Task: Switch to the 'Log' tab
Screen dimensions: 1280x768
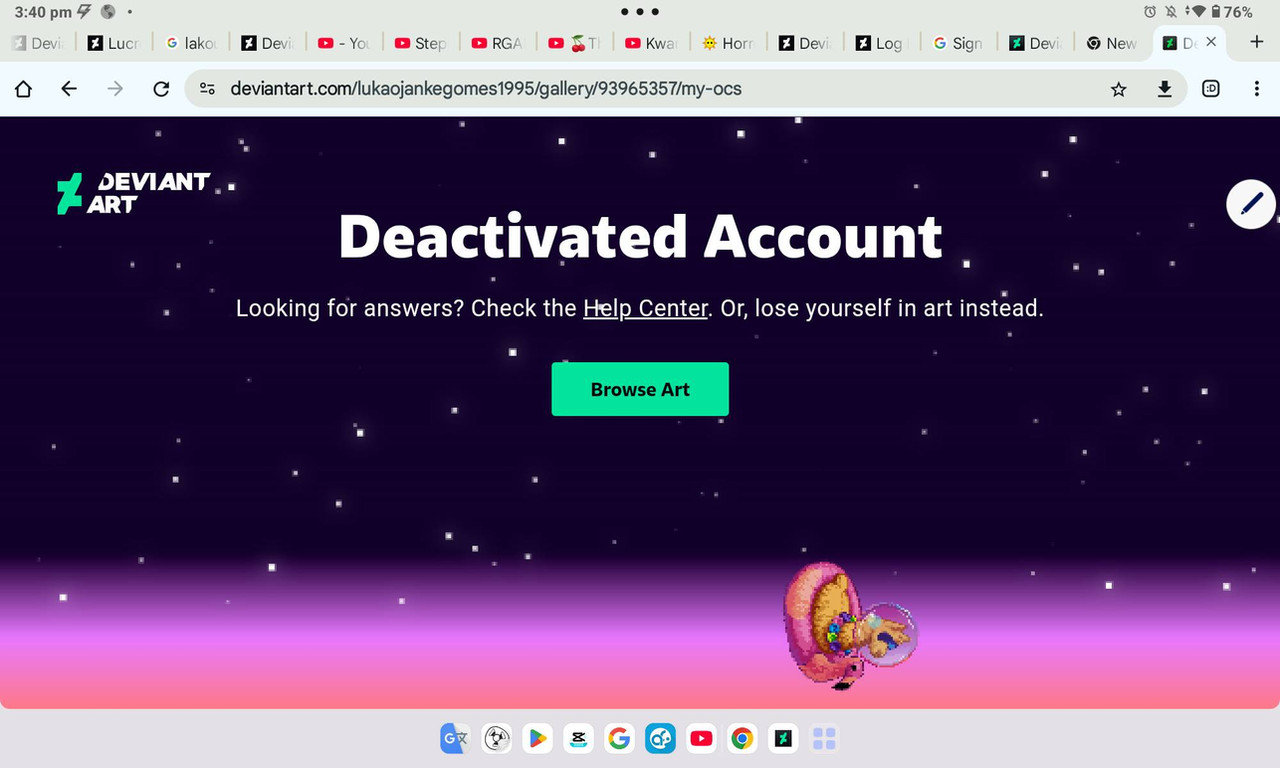Action: tap(882, 43)
